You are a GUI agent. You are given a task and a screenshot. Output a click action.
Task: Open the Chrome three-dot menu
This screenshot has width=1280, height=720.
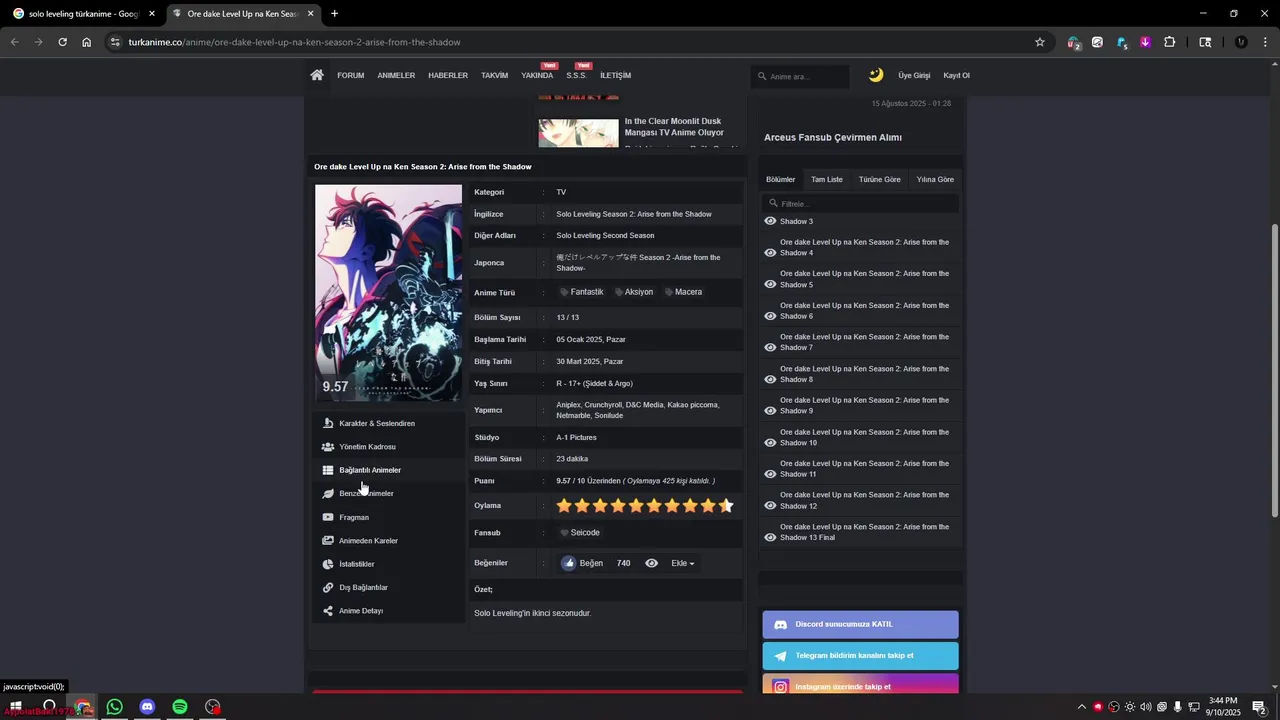click(1265, 42)
